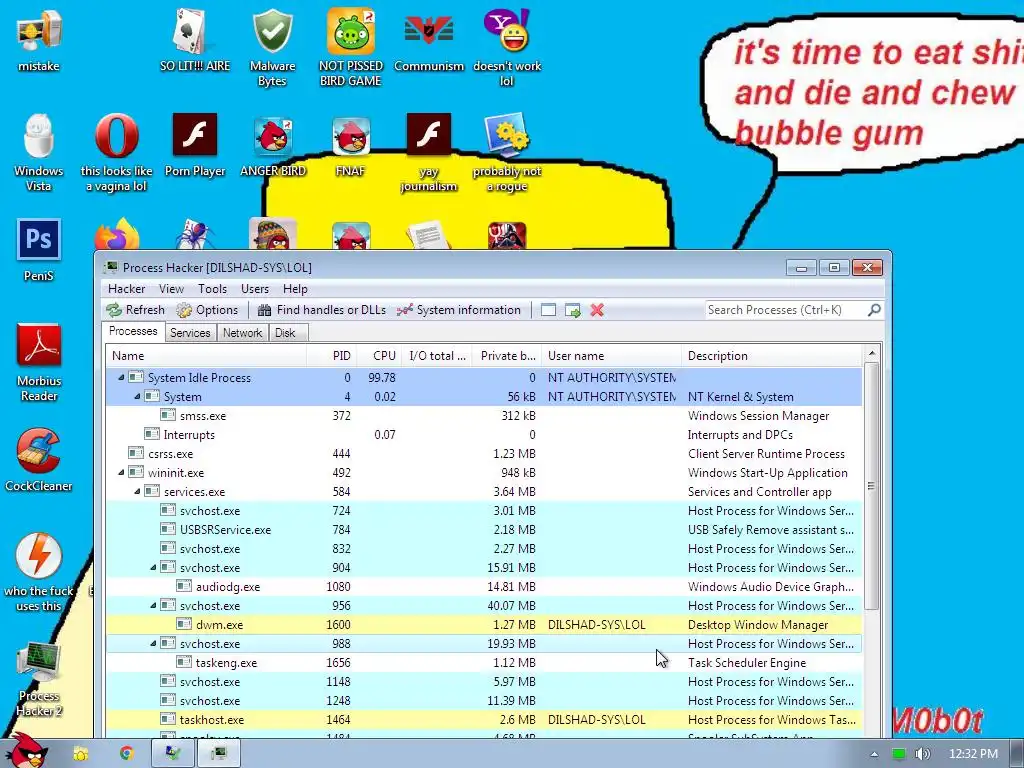Open the Windows Vista desktop icon
The image size is (1024, 768).
(39, 153)
